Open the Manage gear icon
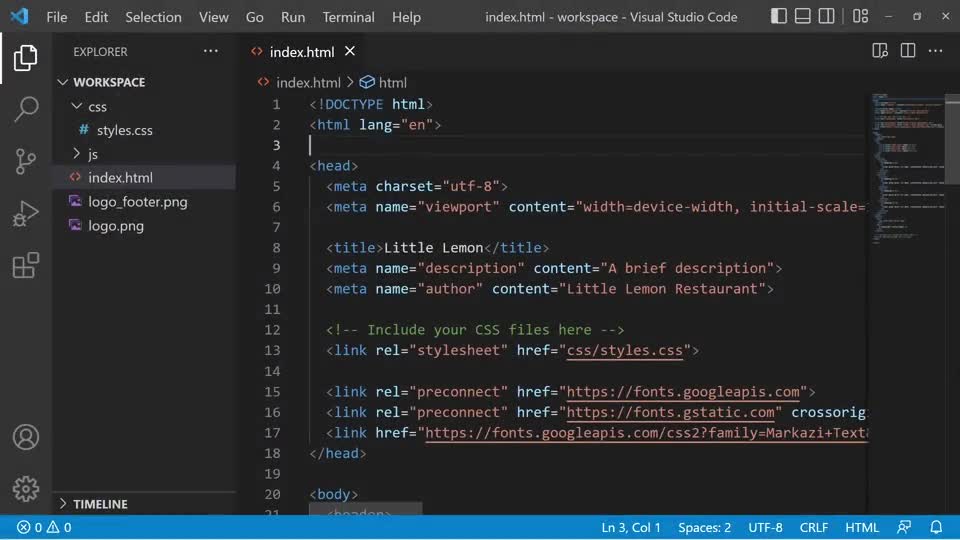Screen dimensions: 960x540 (26, 488)
